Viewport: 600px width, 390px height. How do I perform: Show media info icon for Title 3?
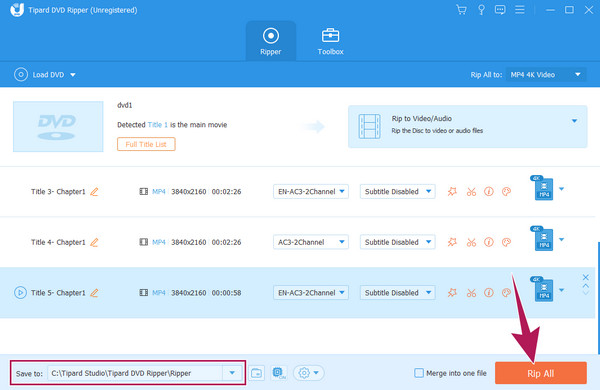[x=489, y=191]
